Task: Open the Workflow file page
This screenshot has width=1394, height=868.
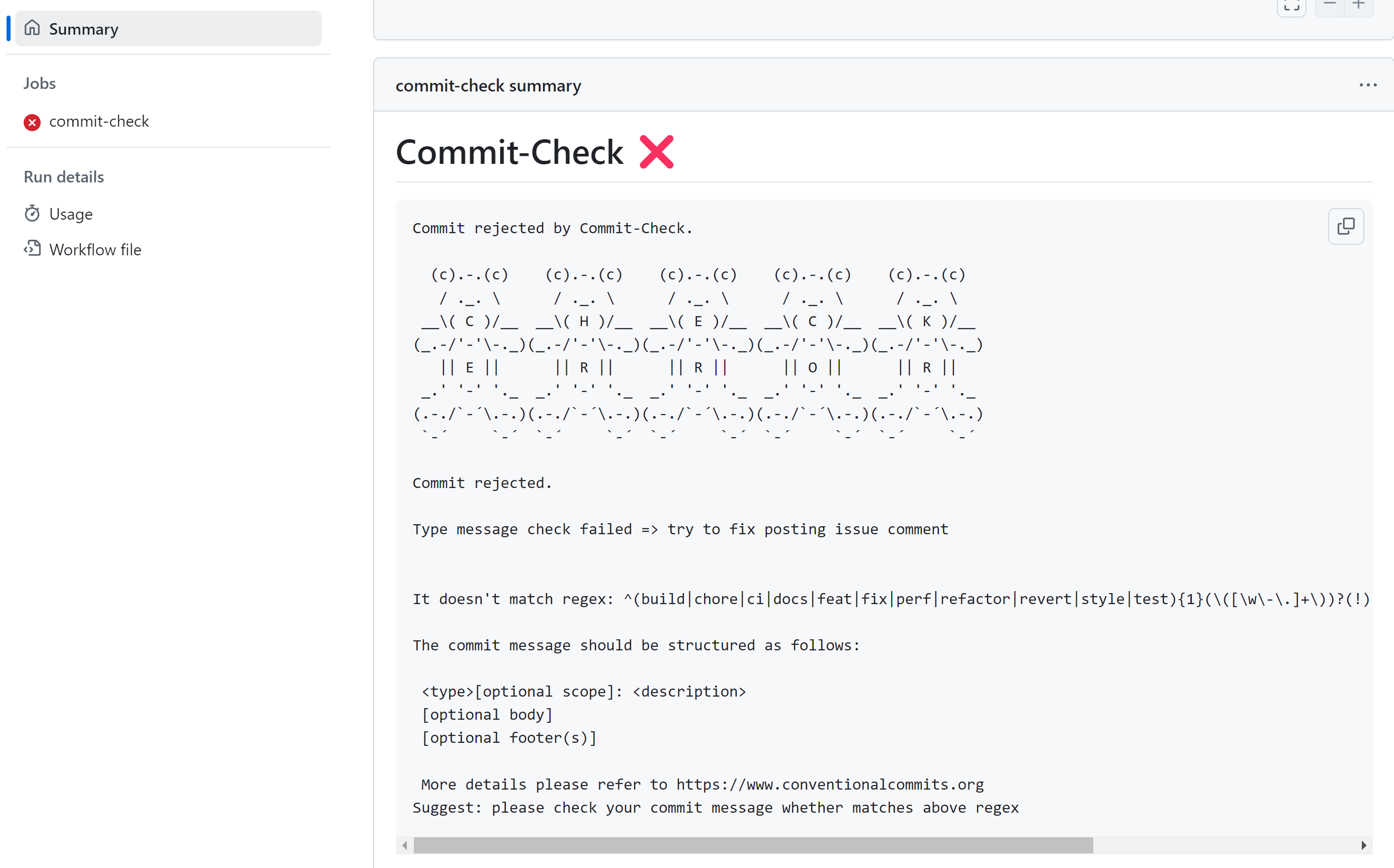Action: (x=95, y=250)
